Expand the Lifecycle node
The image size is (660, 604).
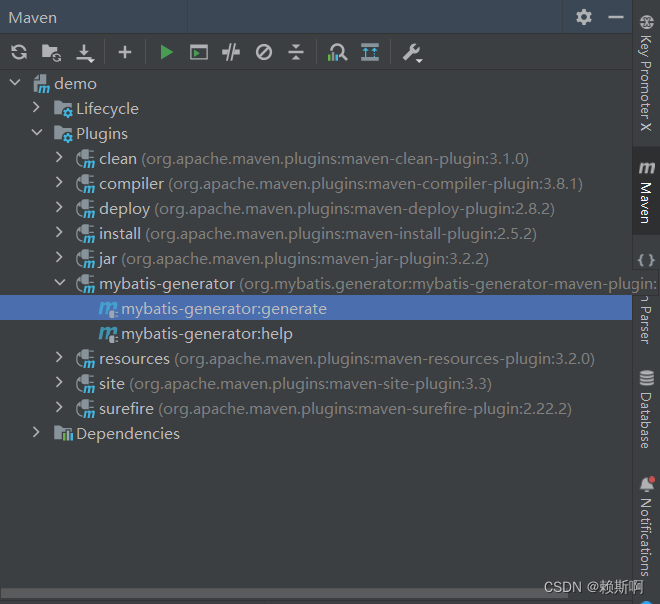pos(37,108)
